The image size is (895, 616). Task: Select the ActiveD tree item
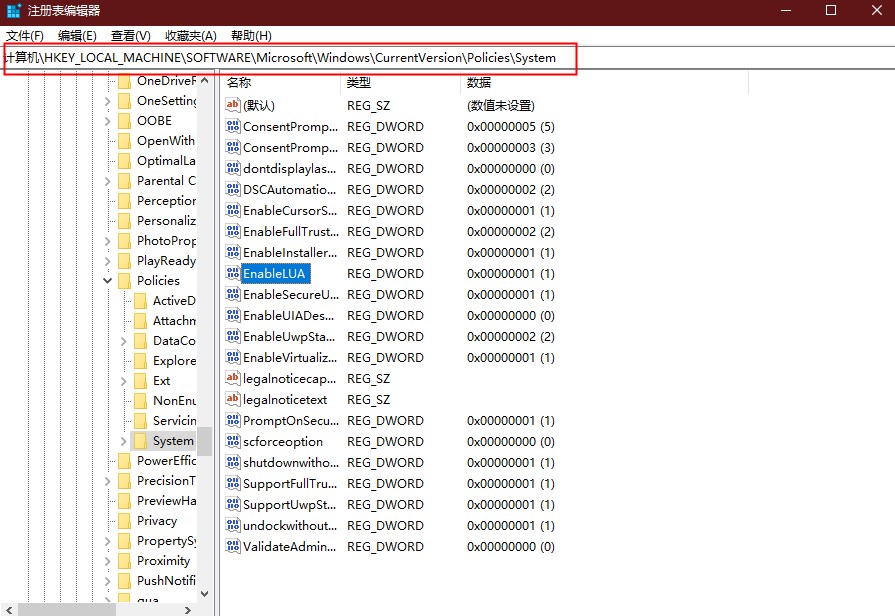[174, 301]
